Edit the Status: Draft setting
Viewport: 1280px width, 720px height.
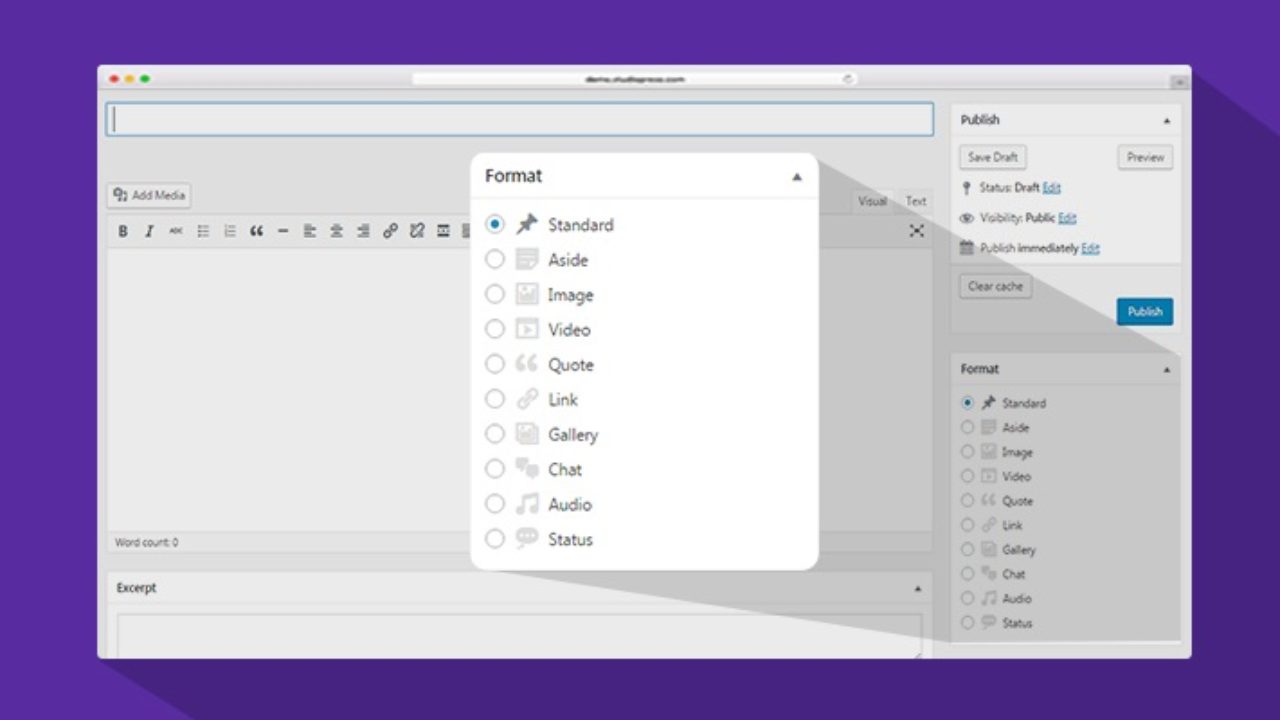point(1051,188)
